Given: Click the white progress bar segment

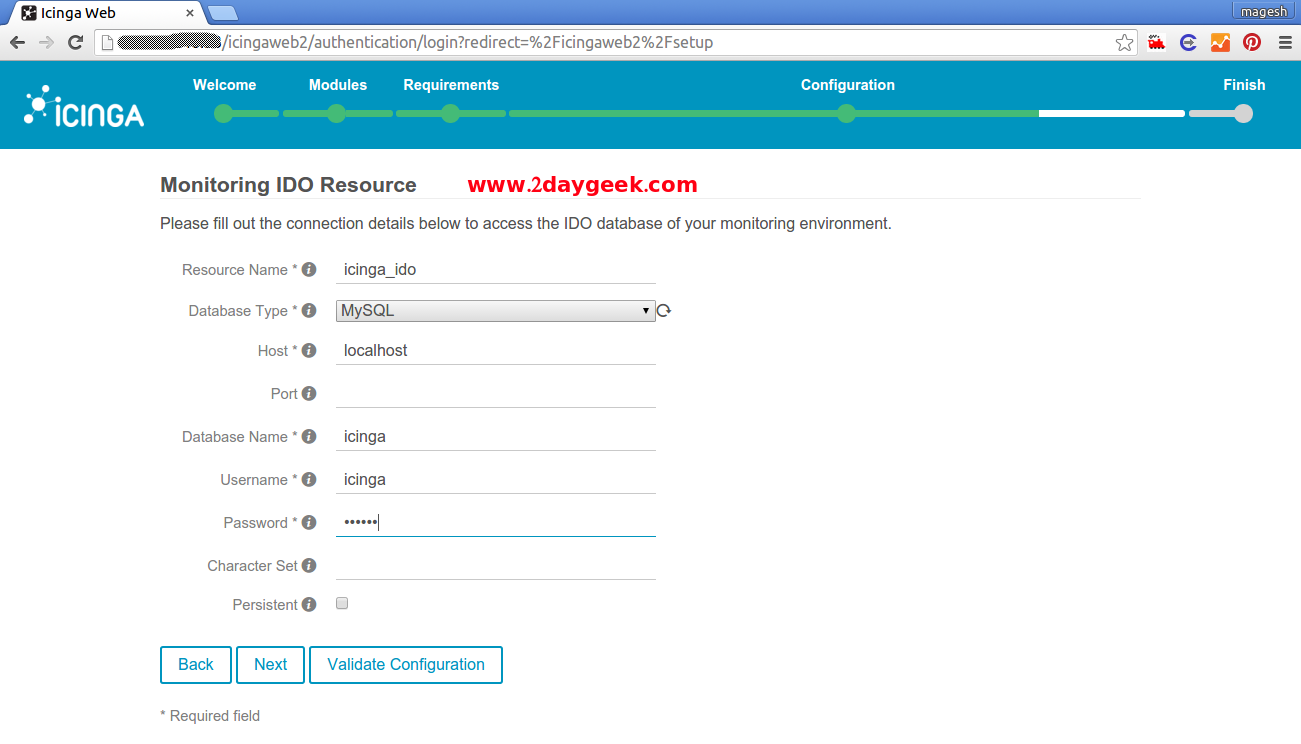Looking at the screenshot, I should (1111, 114).
